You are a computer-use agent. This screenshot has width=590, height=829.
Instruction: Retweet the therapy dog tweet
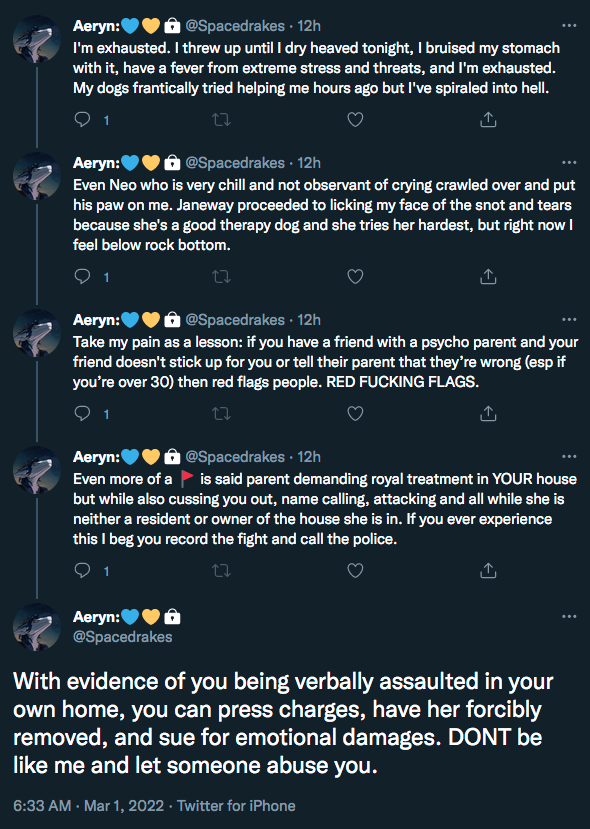pos(222,277)
